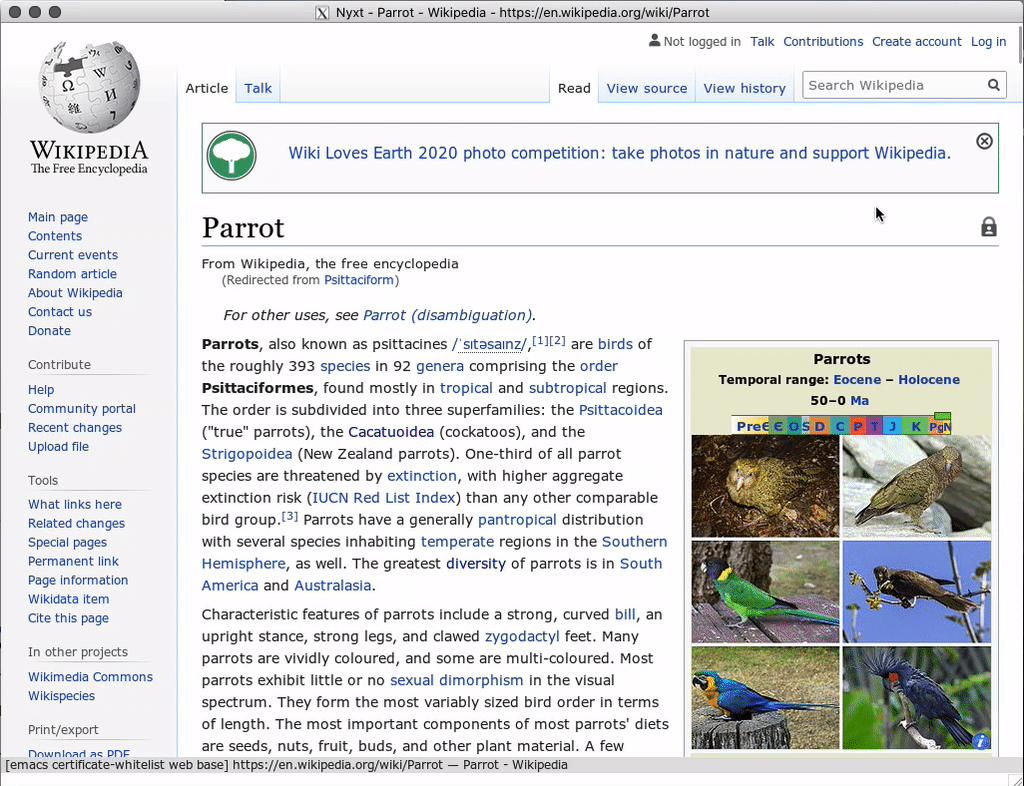Open What links here
This screenshot has width=1024, height=786.
(74, 504)
